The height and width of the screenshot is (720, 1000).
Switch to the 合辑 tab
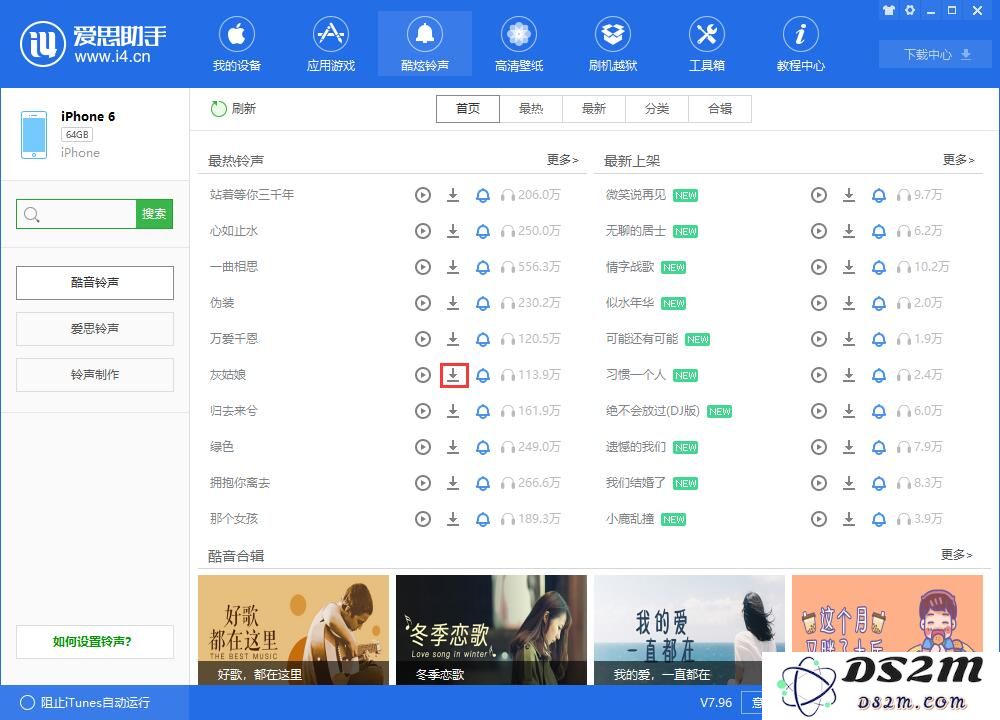[x=720, y=109]
